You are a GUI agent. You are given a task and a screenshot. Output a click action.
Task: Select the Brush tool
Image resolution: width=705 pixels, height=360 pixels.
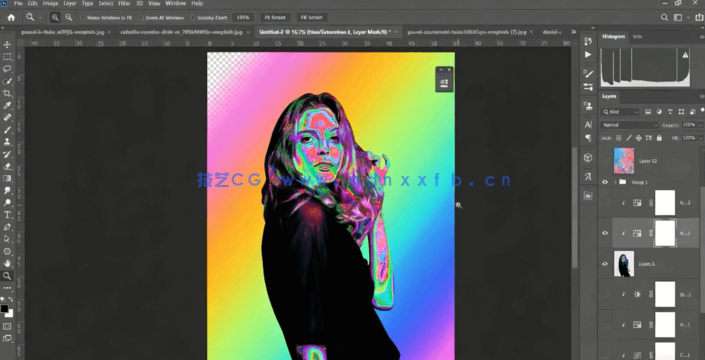point(7,130)
